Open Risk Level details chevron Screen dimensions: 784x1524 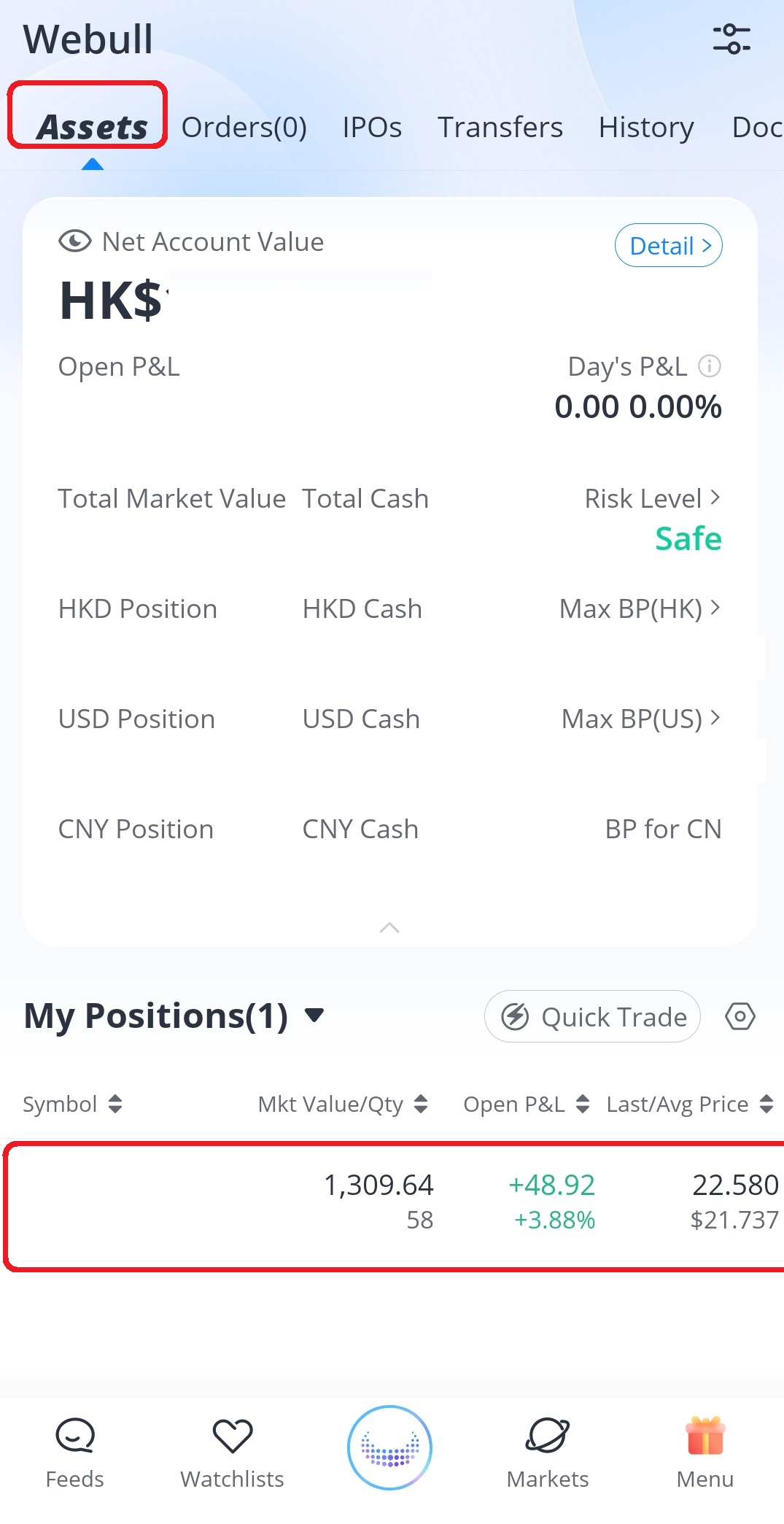point(715,498)
